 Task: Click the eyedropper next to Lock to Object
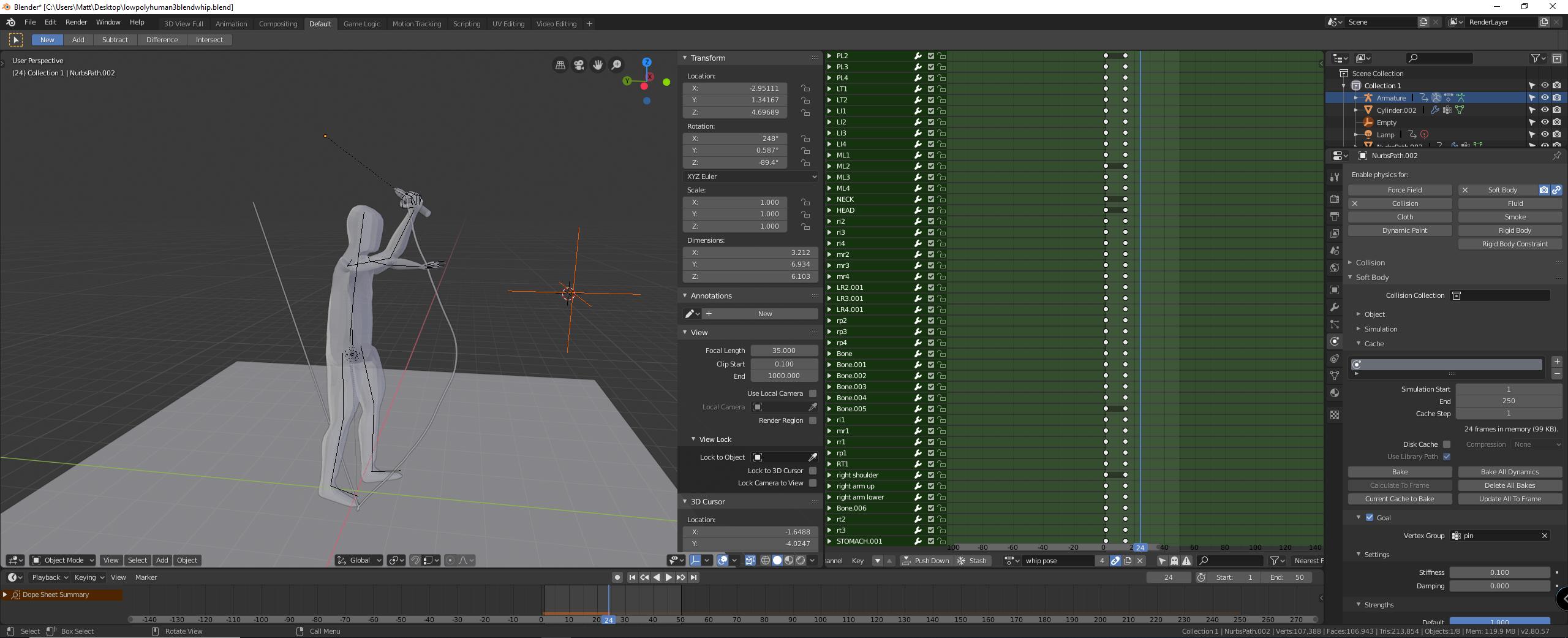(813, 457)
